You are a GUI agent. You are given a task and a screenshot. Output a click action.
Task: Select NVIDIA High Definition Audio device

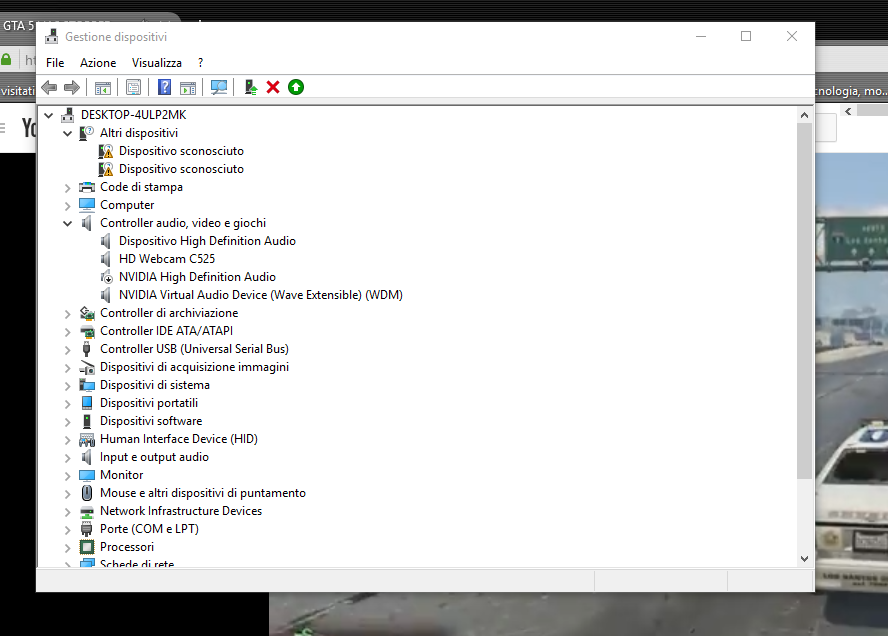[x=197, y=278]
